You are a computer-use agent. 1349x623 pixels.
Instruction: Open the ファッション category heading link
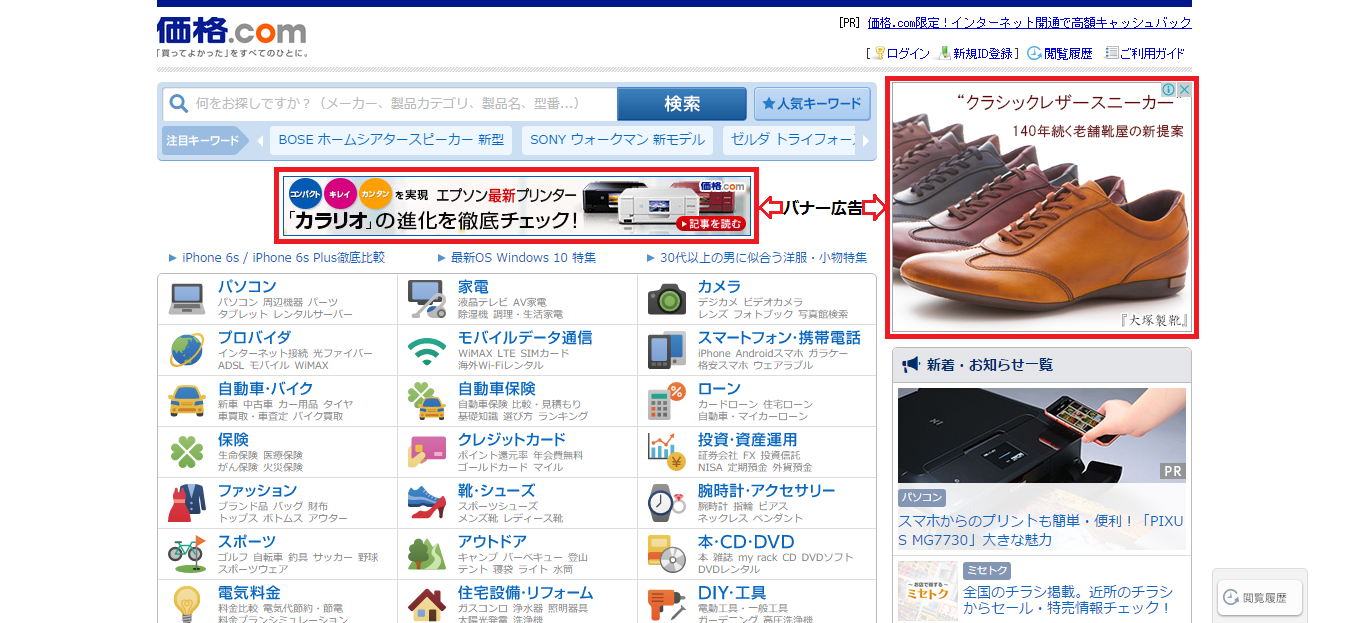[258, 491]
